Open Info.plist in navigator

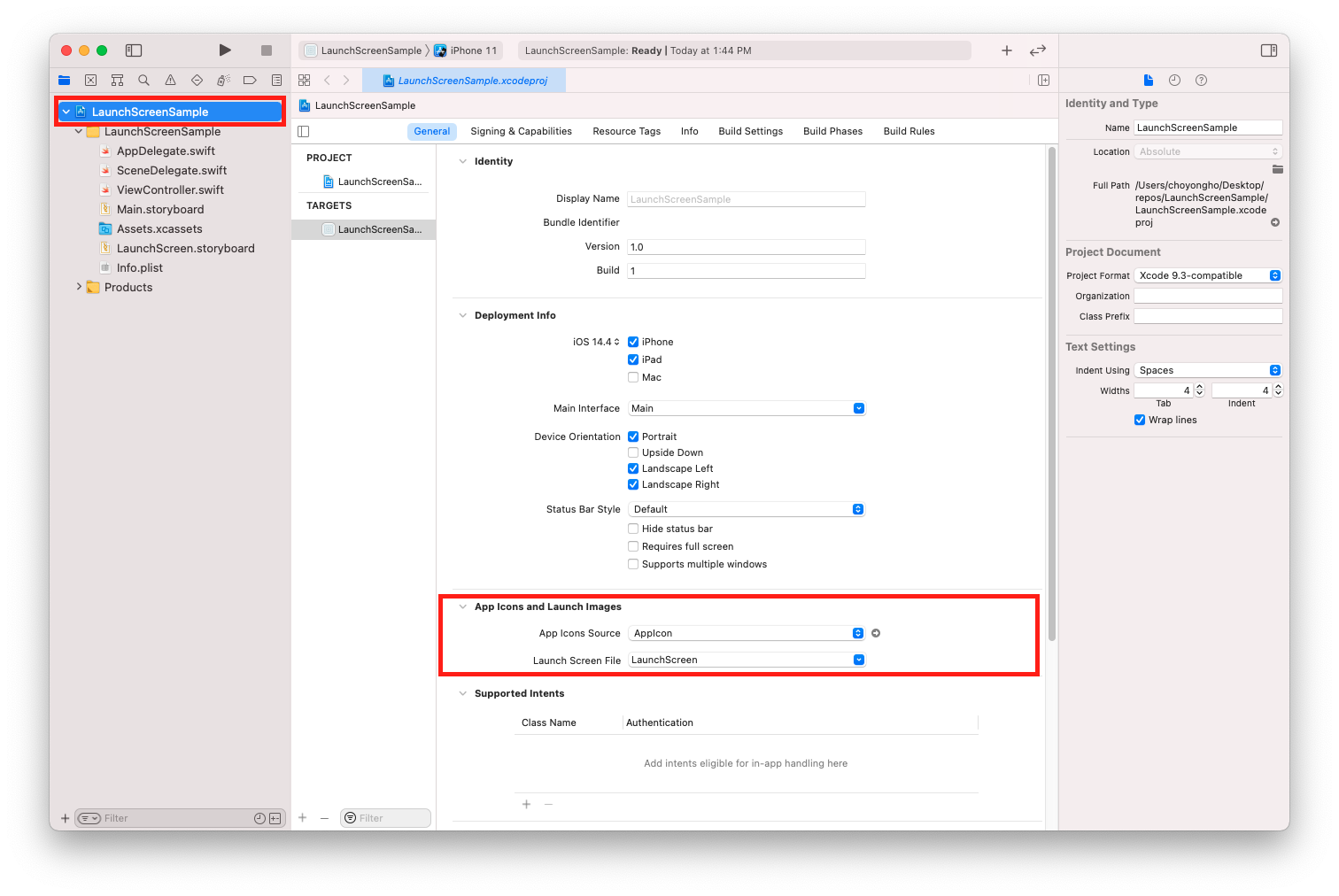point(139,267)
